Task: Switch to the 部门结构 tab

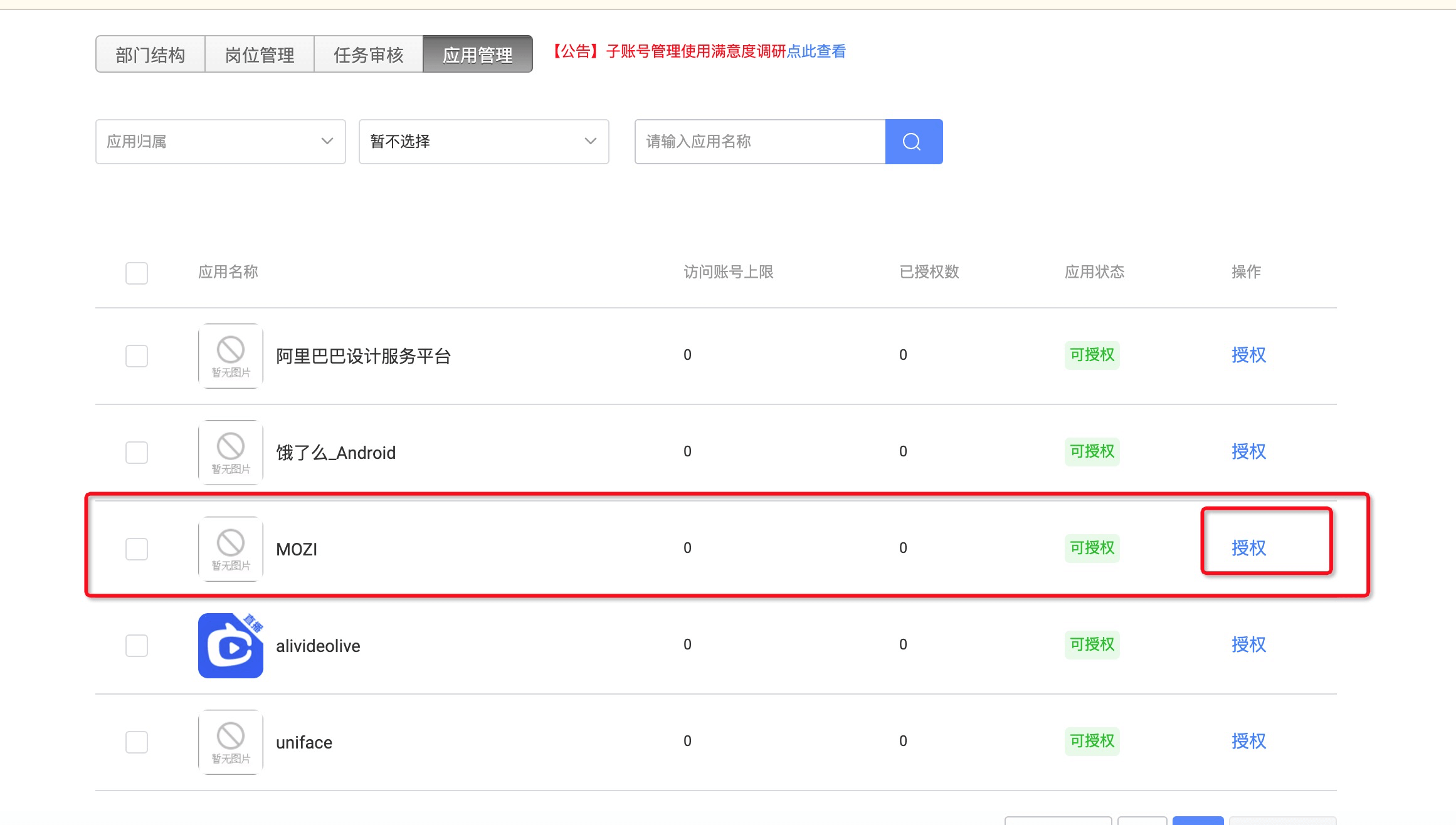Action: pos(150,55)
